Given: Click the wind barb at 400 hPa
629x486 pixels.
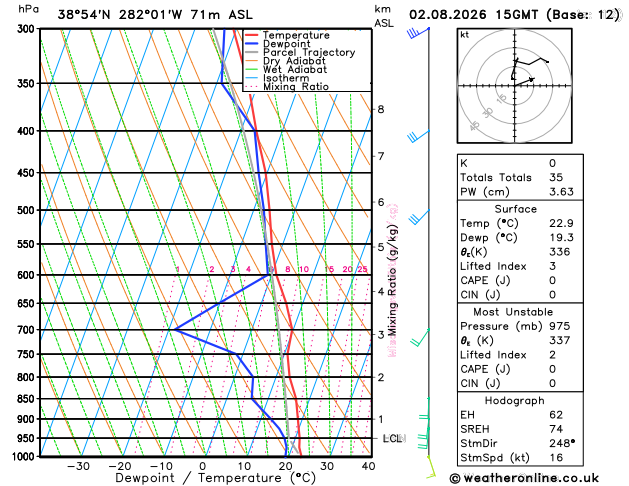Looking at the screenshot, I should pyautogui.click(x=418, y=136).
